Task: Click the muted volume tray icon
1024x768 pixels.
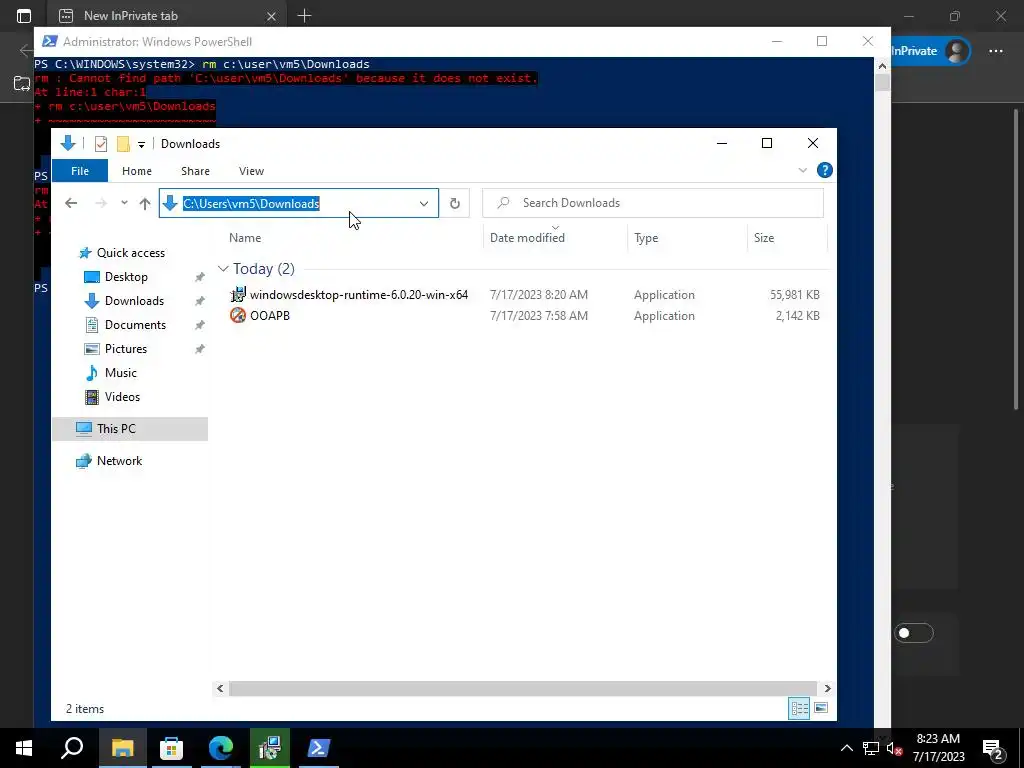Action: (894, 748)
